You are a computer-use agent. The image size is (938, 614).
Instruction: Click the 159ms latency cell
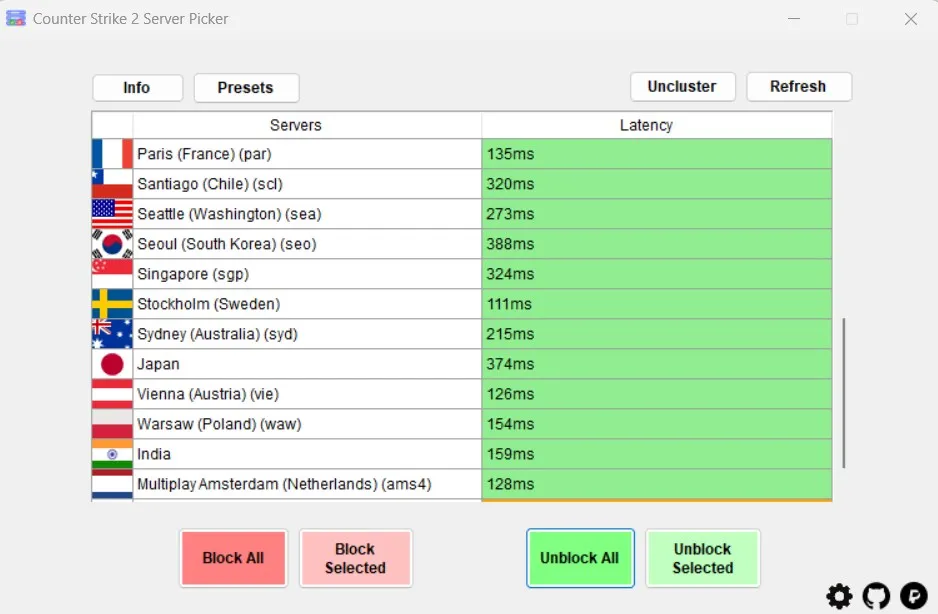pos(656,454)
